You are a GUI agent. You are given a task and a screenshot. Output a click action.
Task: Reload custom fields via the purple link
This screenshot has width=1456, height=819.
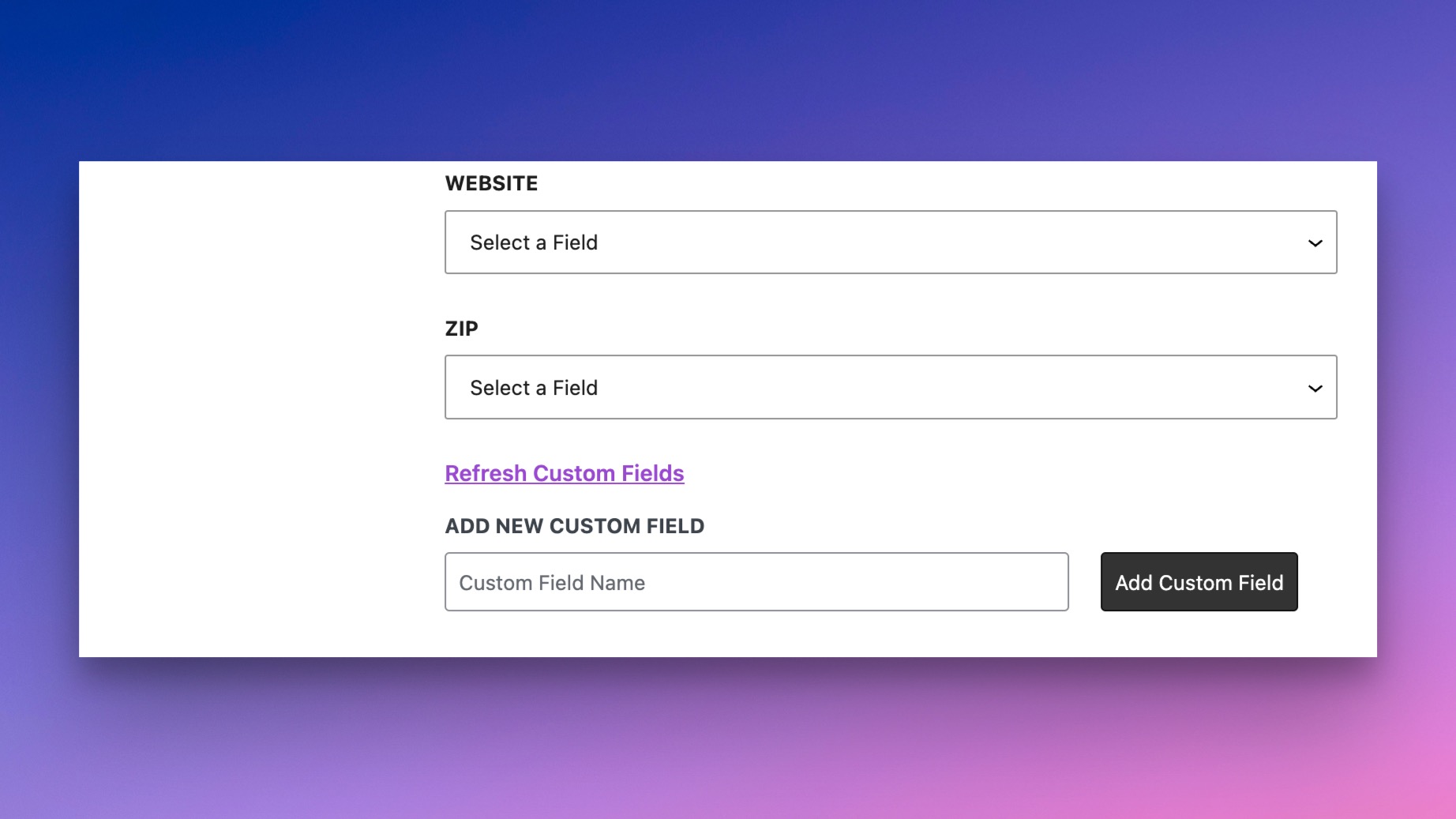pyautogui.click(x=564, y=473)
